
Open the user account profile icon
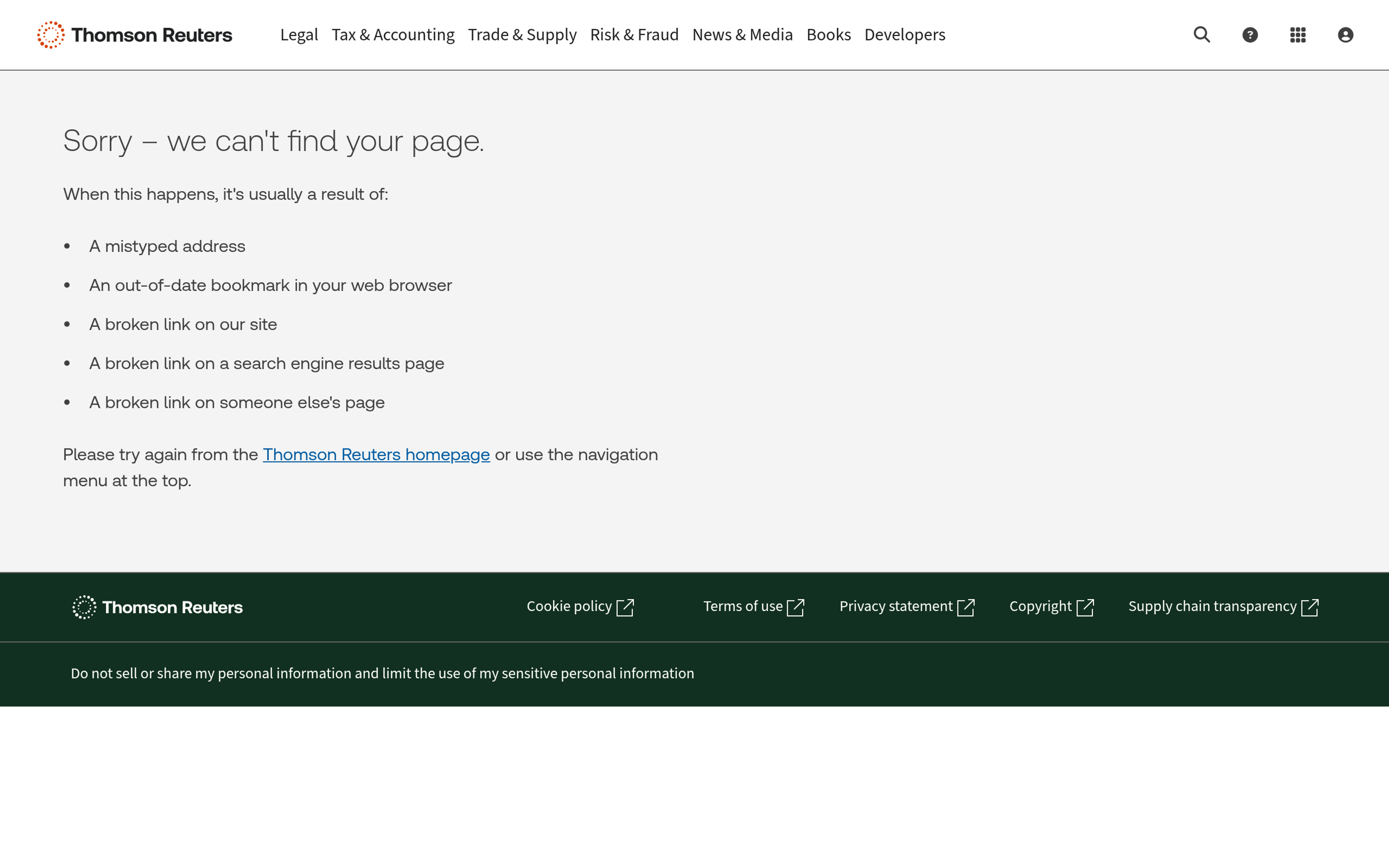[x=1345, y=35]
